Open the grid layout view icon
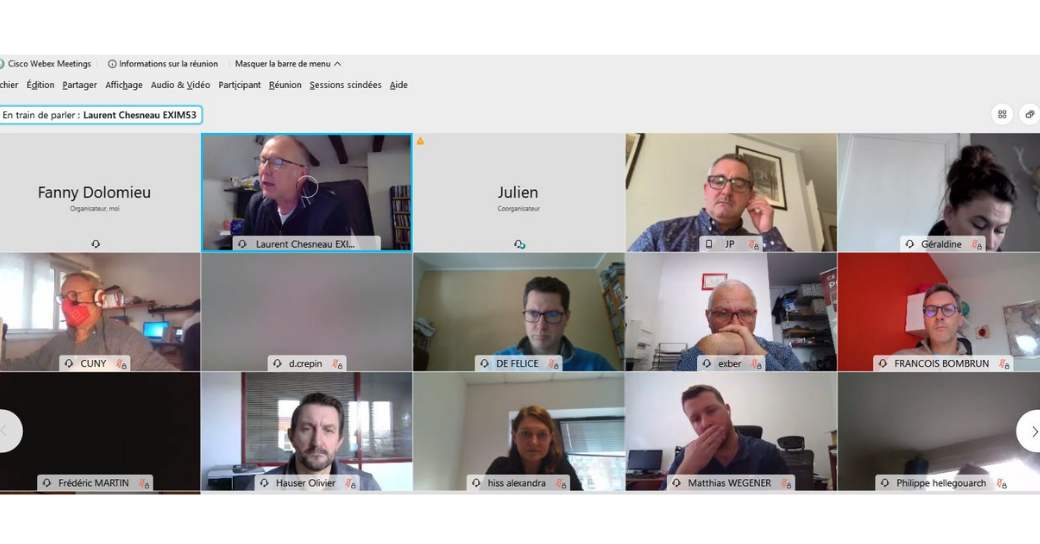This screenshot has width=1040, height=544. click(1002, 114)
